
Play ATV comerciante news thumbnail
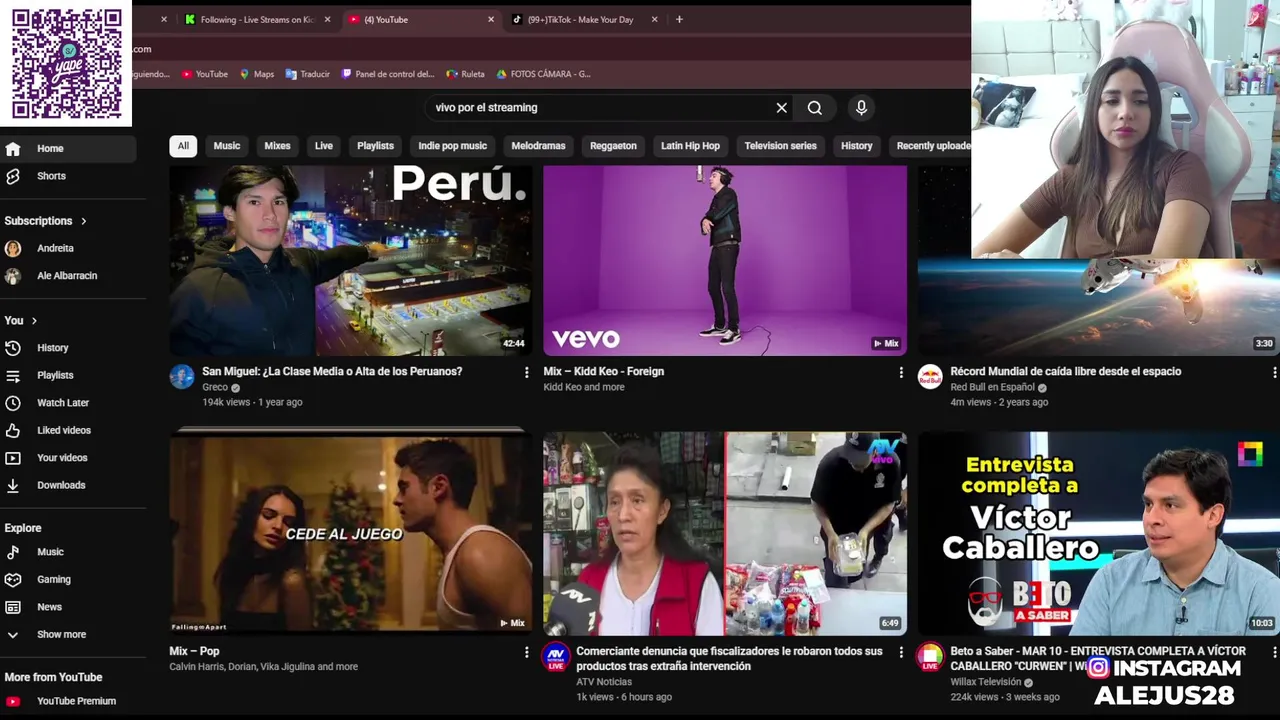(725, 534)
